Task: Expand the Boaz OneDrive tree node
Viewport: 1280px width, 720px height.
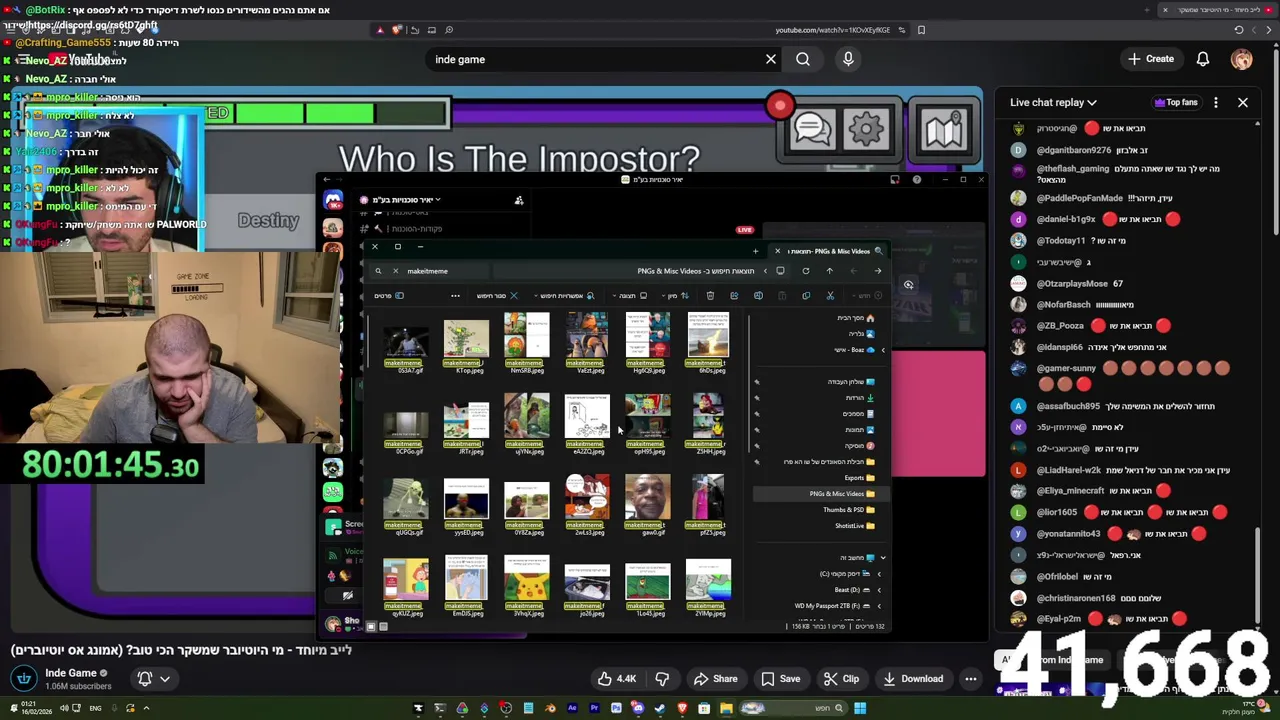Action: (882, 350)
